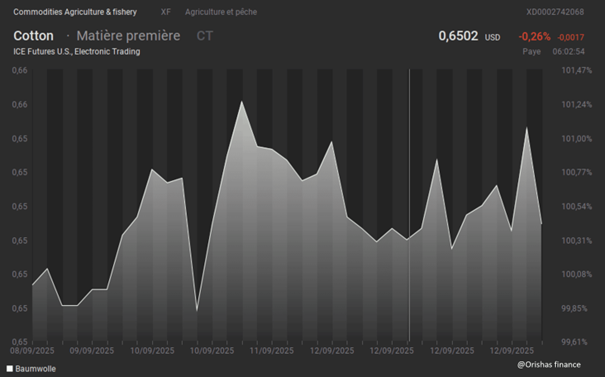Click the Commodities Agriculture & fishery breadcrumb

pyautogui.click(x=75, y=12)
